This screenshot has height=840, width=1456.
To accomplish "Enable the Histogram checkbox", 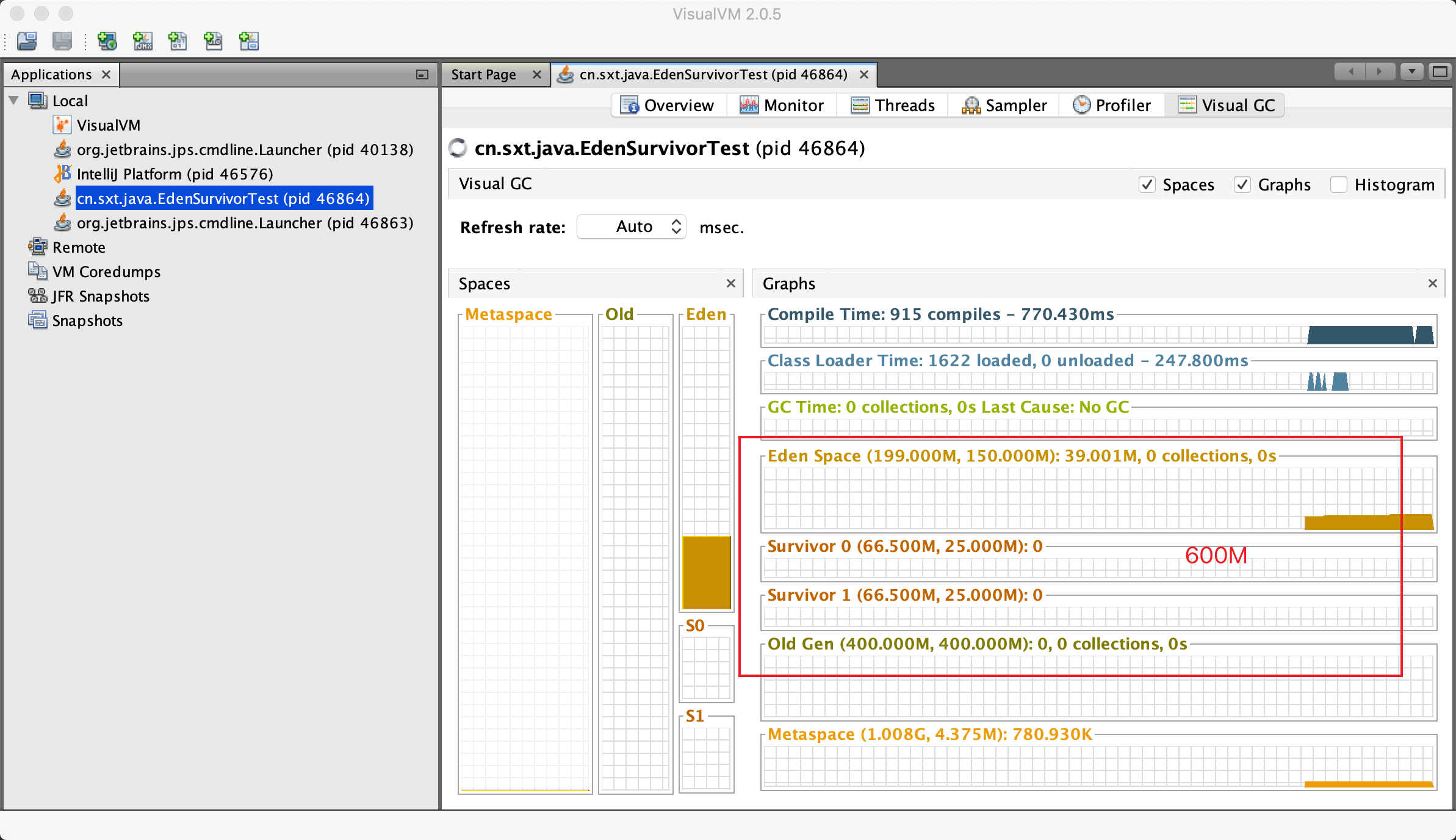I will pyautogui.click(x=1339, y=184).
